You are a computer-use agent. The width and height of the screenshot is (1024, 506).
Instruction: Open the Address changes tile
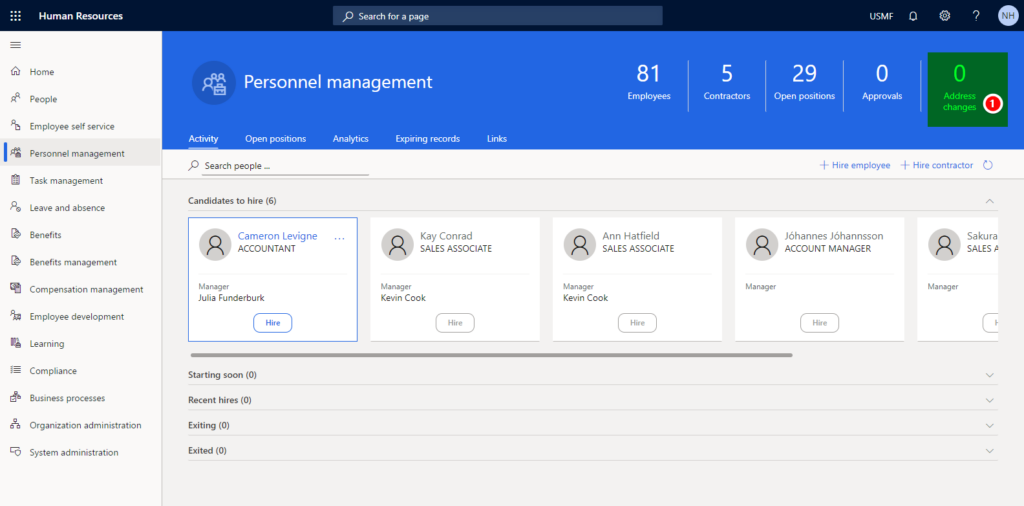(x=968, y=90)
